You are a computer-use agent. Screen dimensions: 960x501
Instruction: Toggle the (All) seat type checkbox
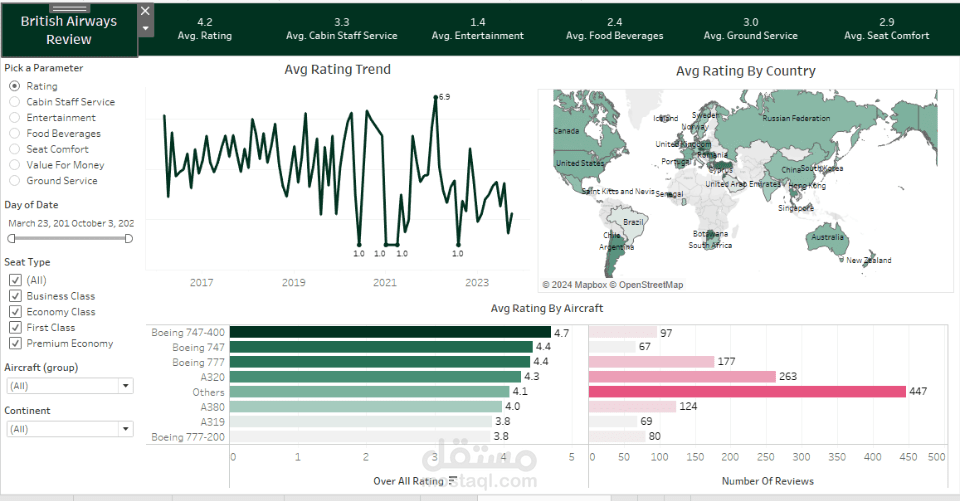[x=15, y=280]
